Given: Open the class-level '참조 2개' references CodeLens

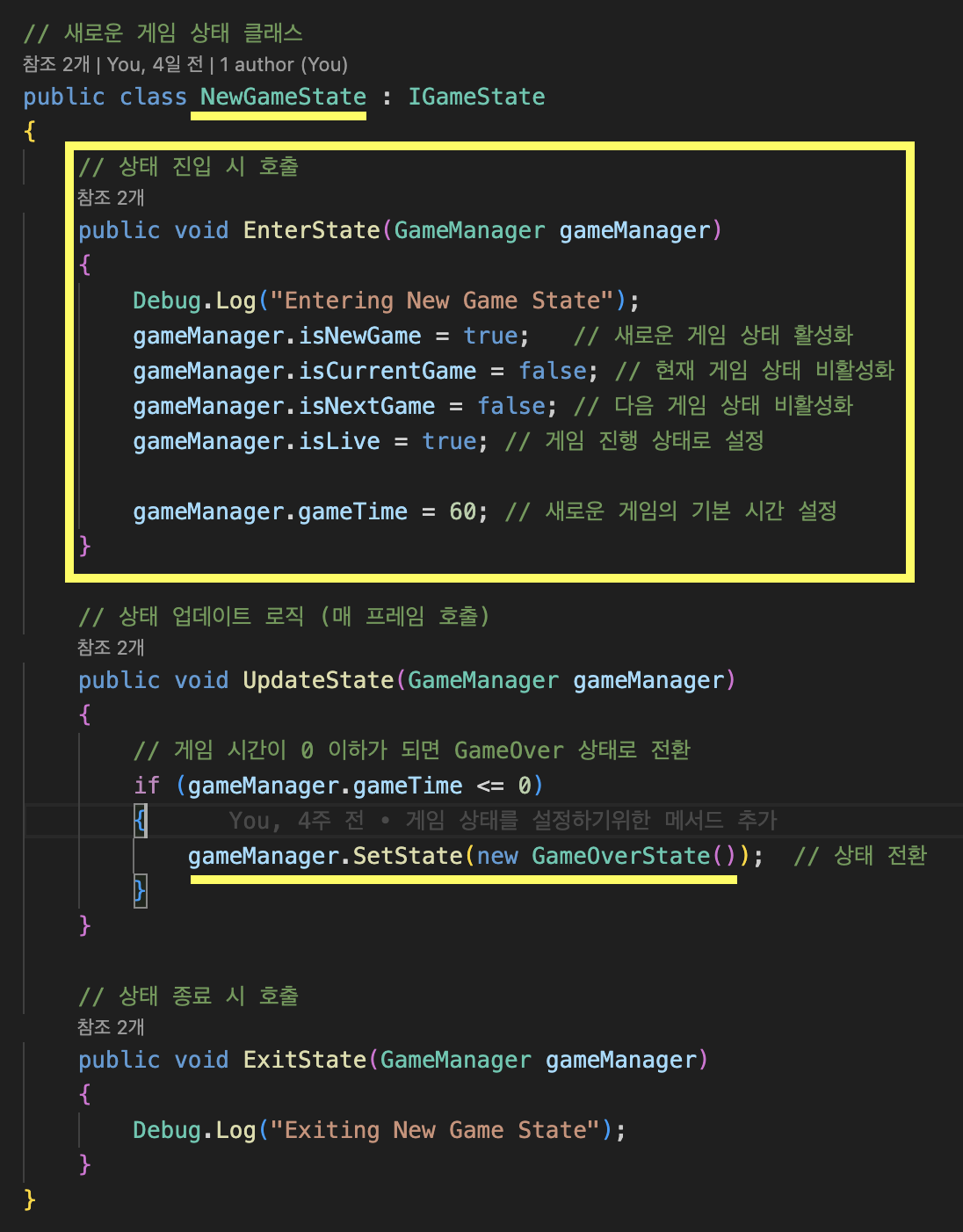Looking at the screenshot, I should [x=56, y=65].
